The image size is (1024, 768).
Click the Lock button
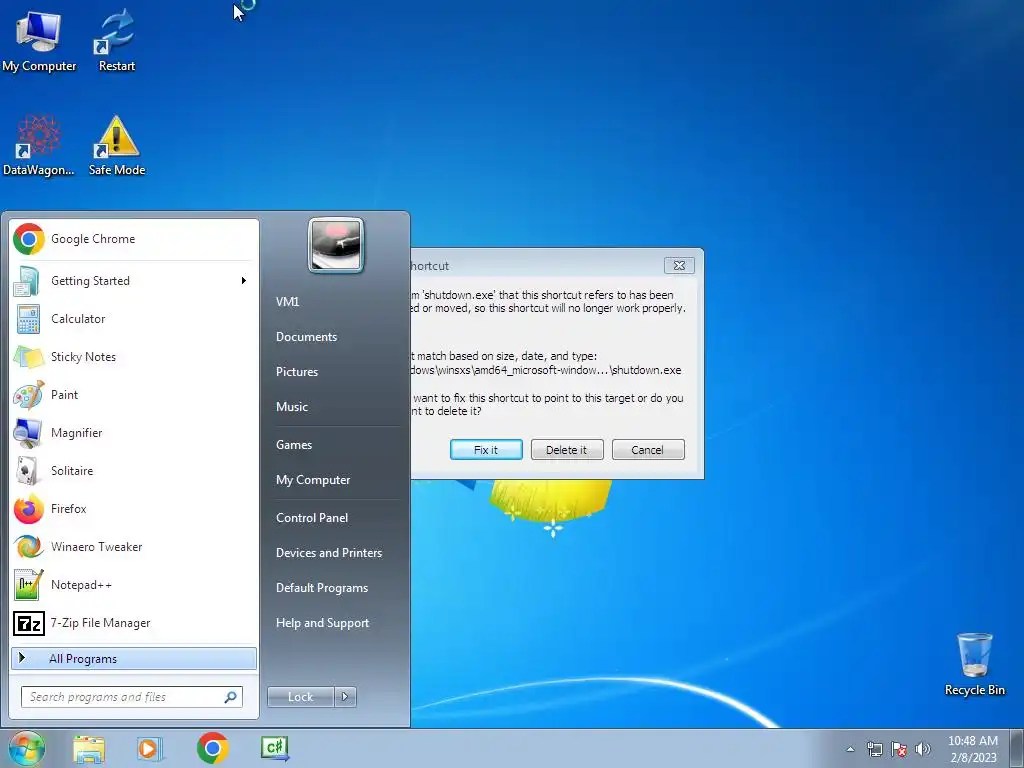point(300,697)
